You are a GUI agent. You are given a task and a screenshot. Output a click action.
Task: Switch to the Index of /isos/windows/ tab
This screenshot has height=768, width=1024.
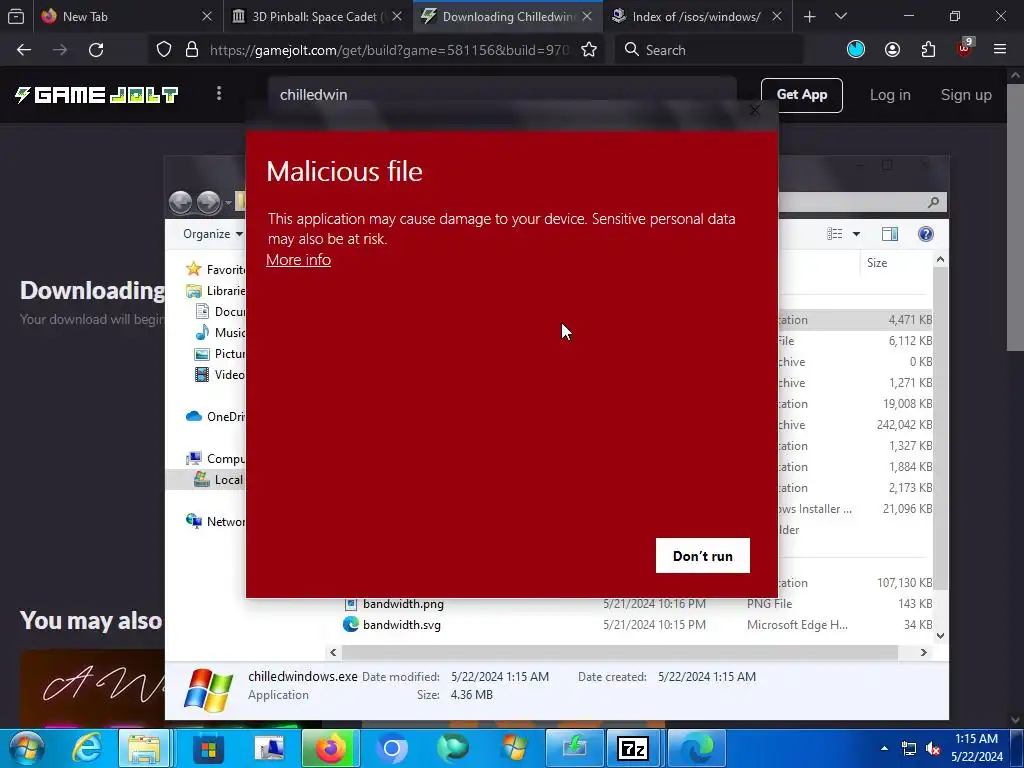(696, 17)
